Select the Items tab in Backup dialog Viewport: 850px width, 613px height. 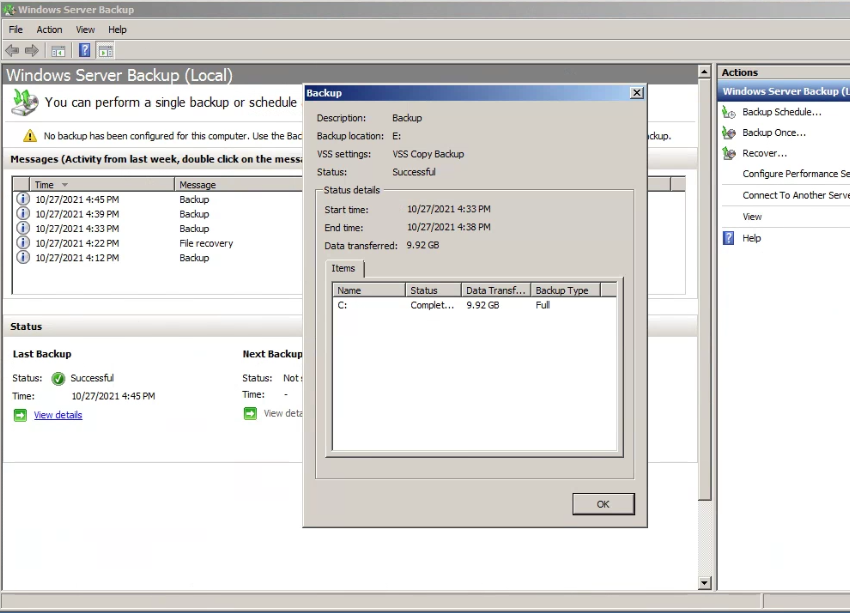coord(344,269)
